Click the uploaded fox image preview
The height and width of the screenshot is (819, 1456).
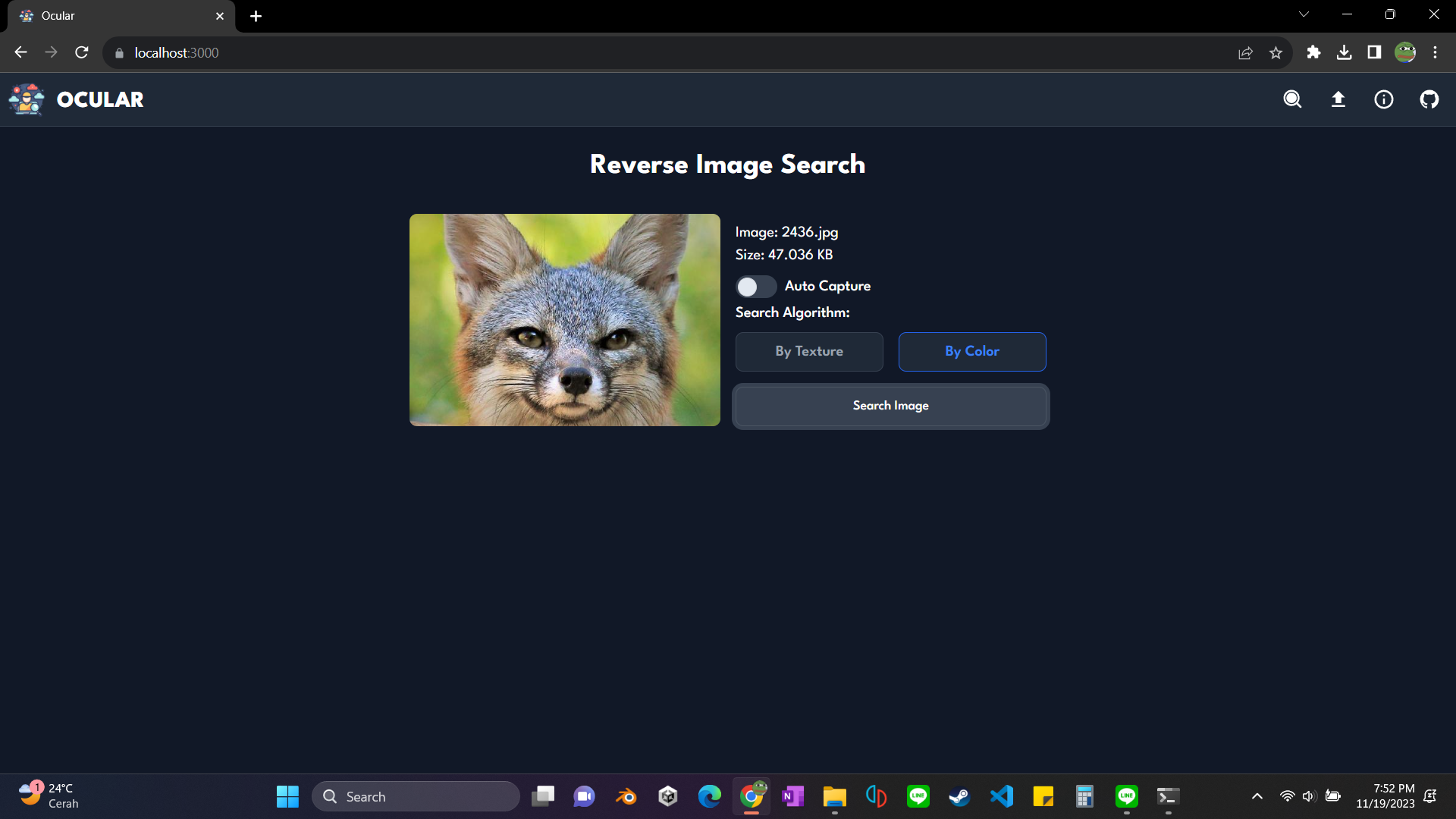[x=565, y=320]
